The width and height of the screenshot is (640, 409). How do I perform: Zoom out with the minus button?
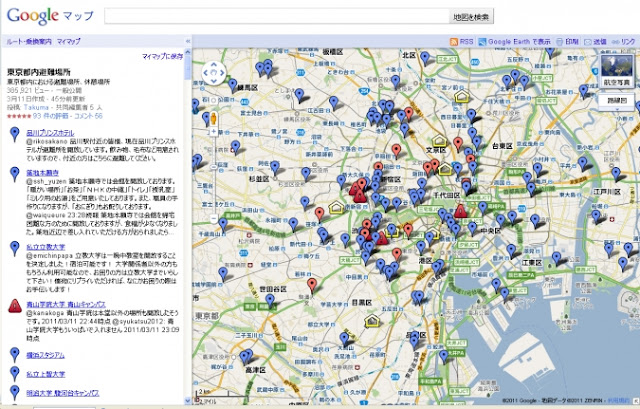click(213, 219)
